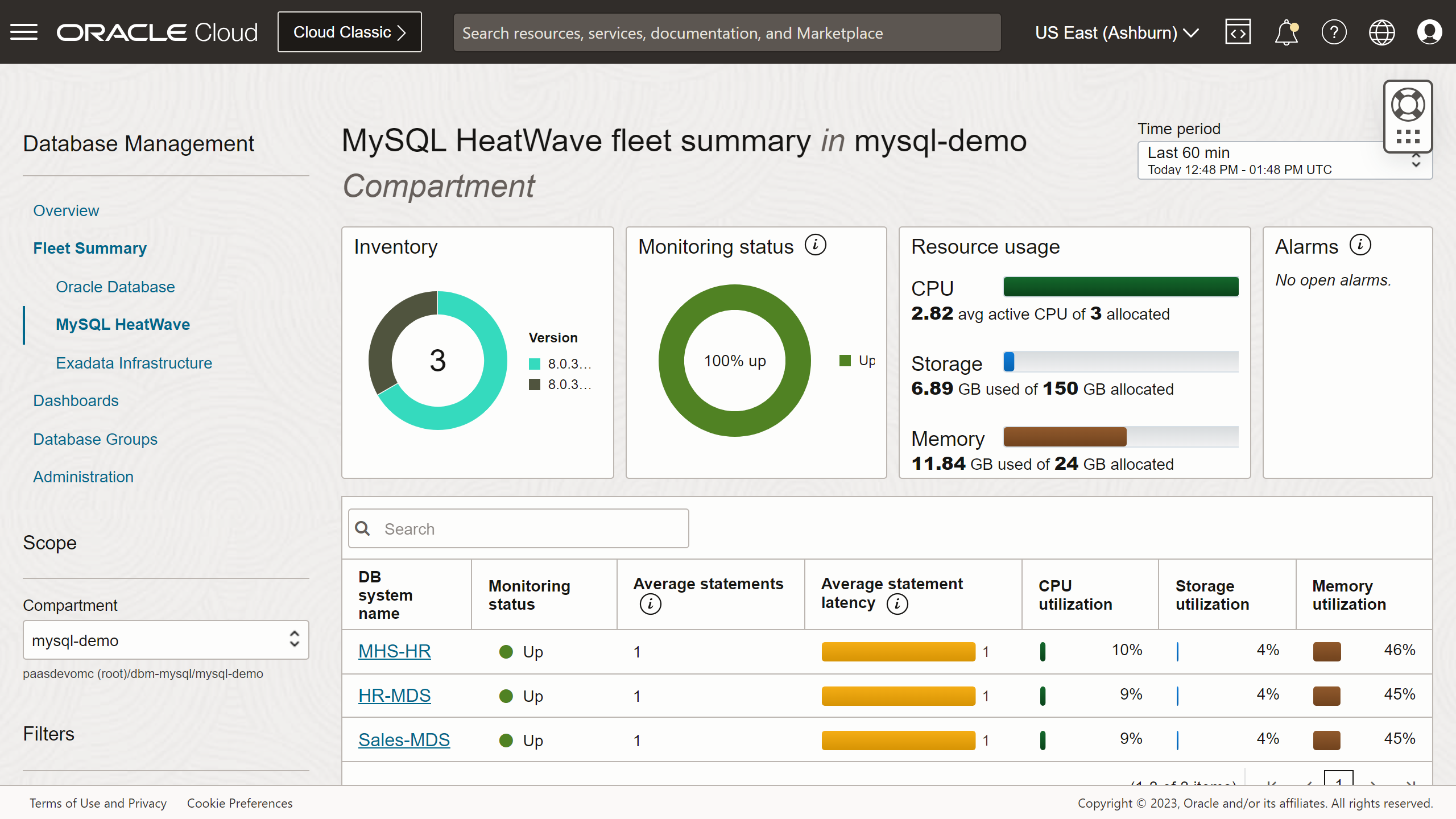1456x819 pixels.
Task: Click the Monitoring status info icon
Action: click(816, 245)
